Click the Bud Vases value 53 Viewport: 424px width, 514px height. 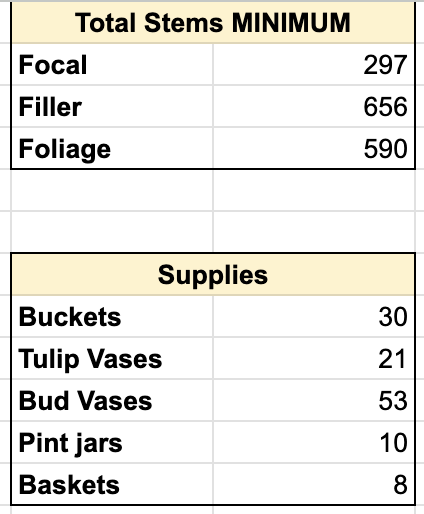pyautogui.click(x=314, y=400)
